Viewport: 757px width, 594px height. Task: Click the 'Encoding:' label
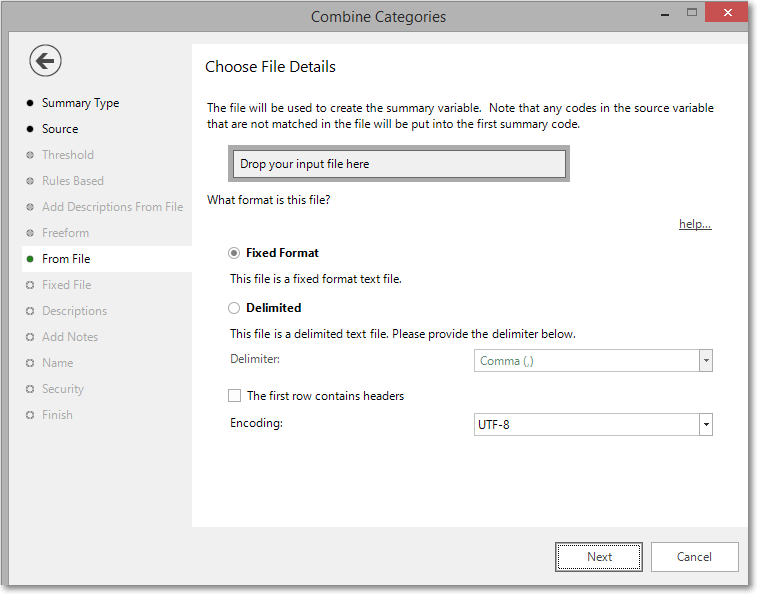(256, 423)
